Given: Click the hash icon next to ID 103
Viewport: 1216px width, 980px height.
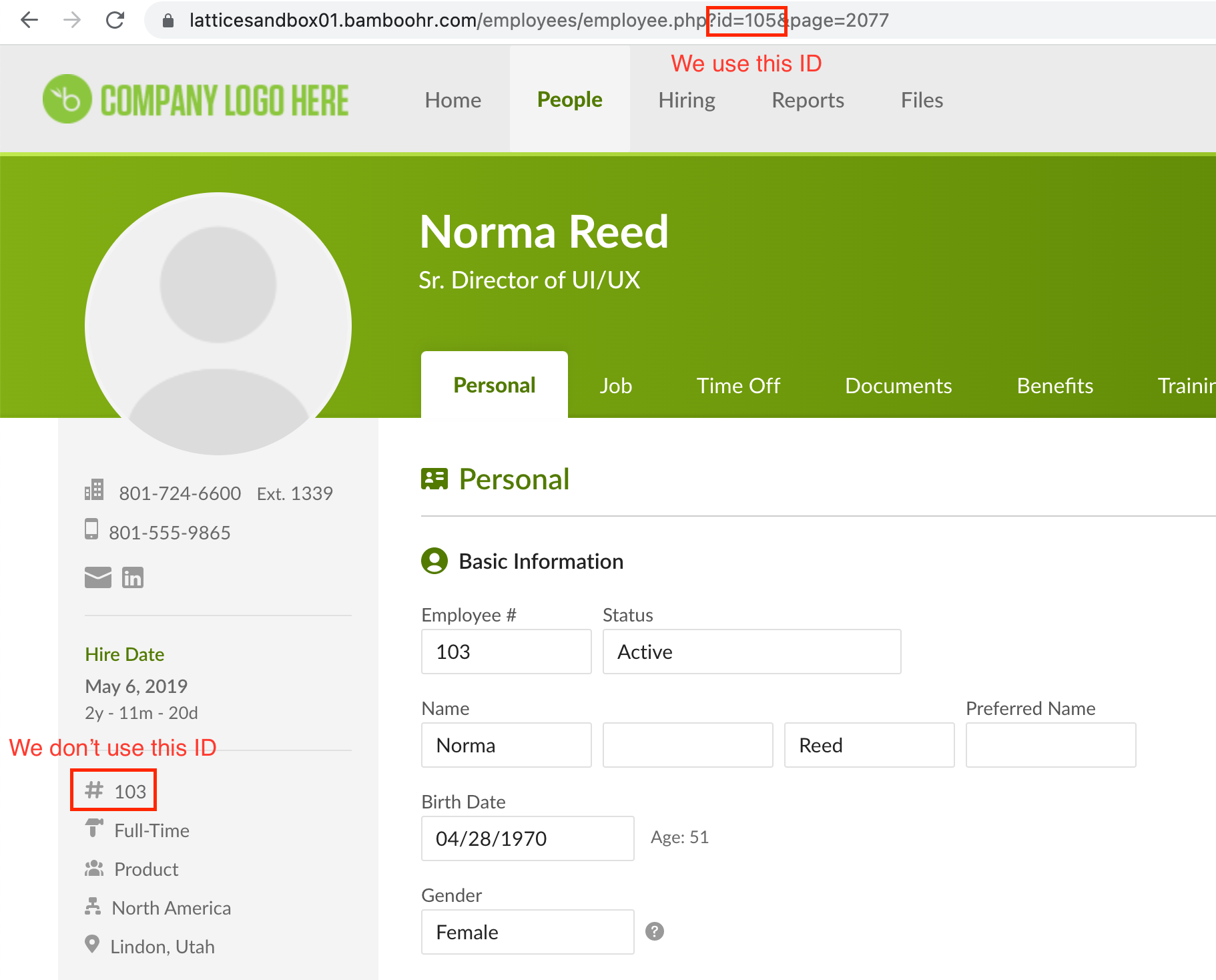Looking at the screenshot, I should pos(93,790).
